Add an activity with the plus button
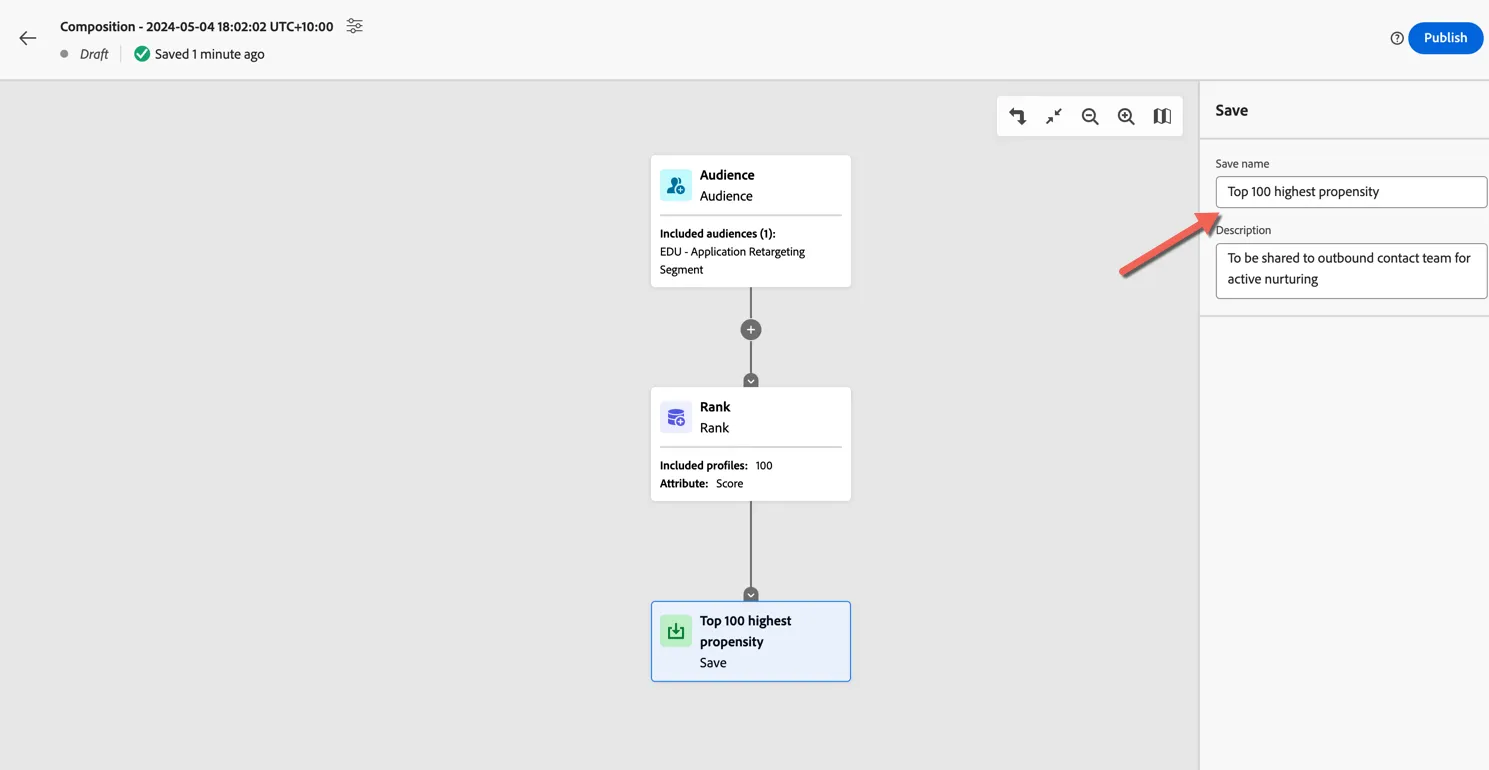The height and width of the screenshot is (770, 1489). [751, 330]
